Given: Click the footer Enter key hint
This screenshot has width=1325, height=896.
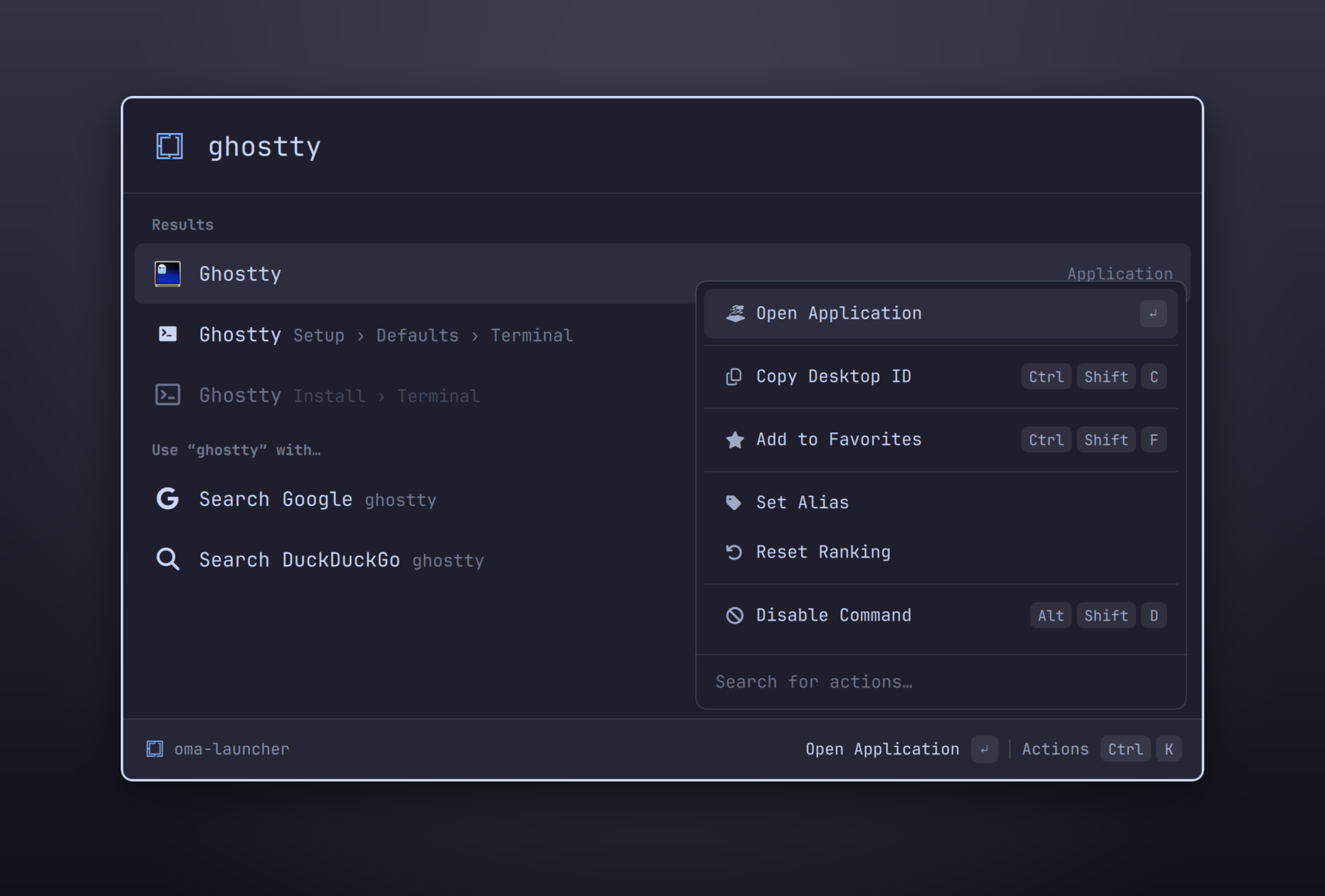Looking at the screenshot, I should coord(984,749).
